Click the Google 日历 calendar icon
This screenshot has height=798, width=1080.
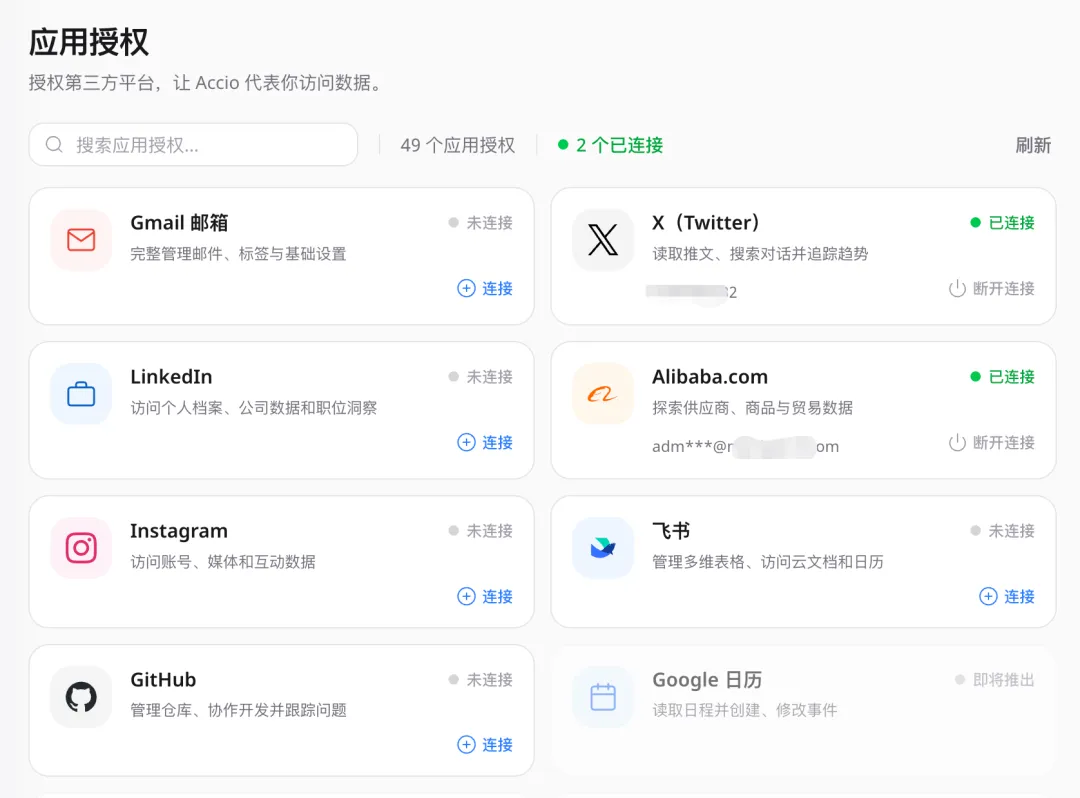(603, 697)
